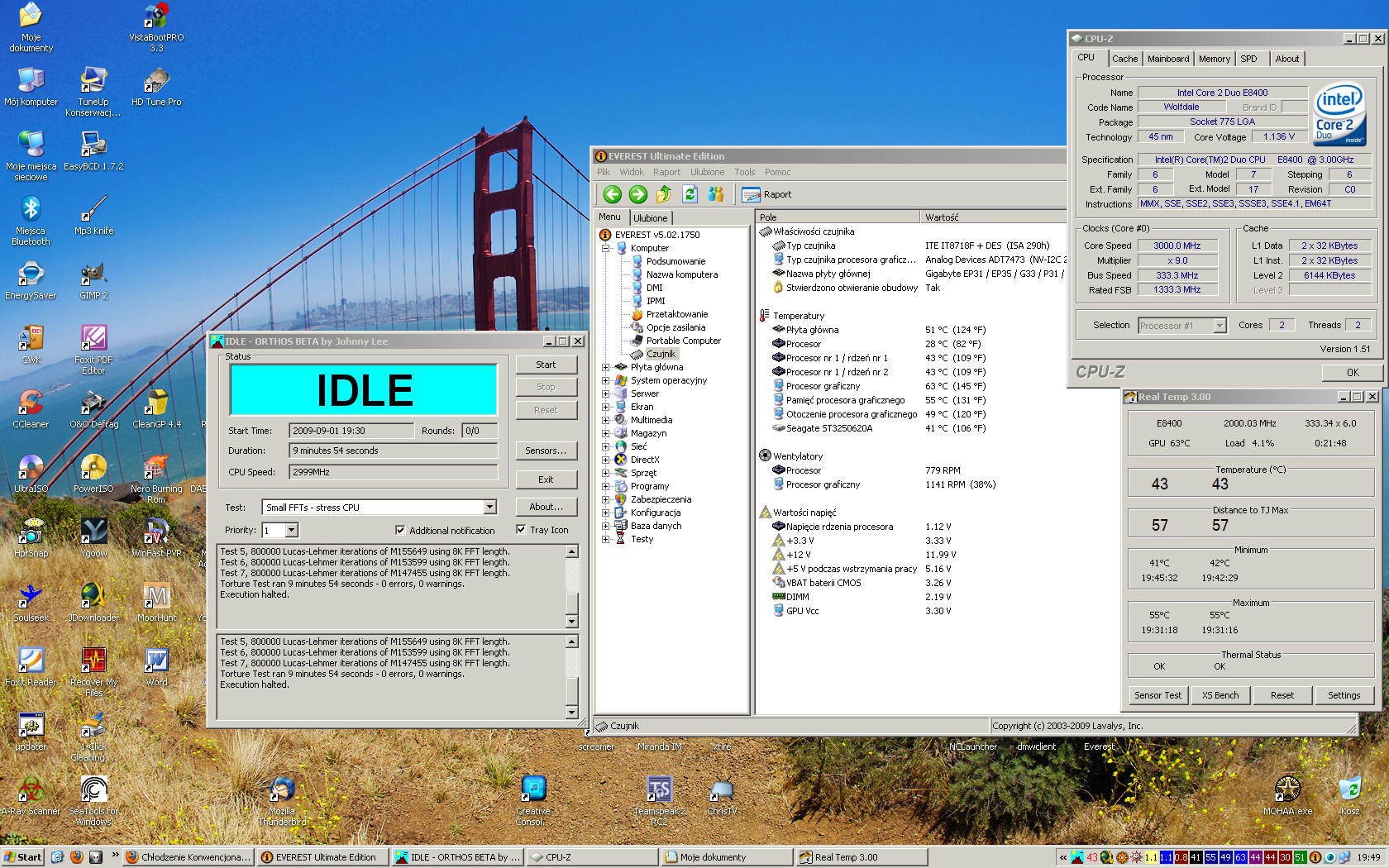Switch to the About tab in CPU-Z
This screenshot has width=1389, height=868.
1286,59
